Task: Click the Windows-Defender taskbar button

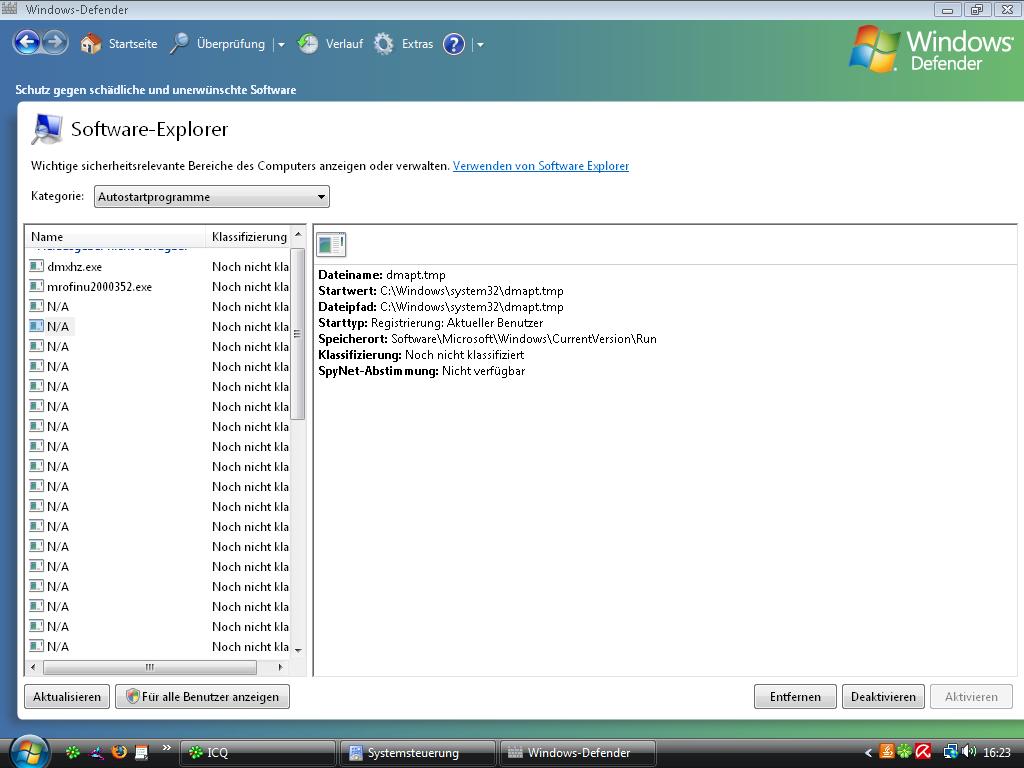Action: tap(577, 753)
